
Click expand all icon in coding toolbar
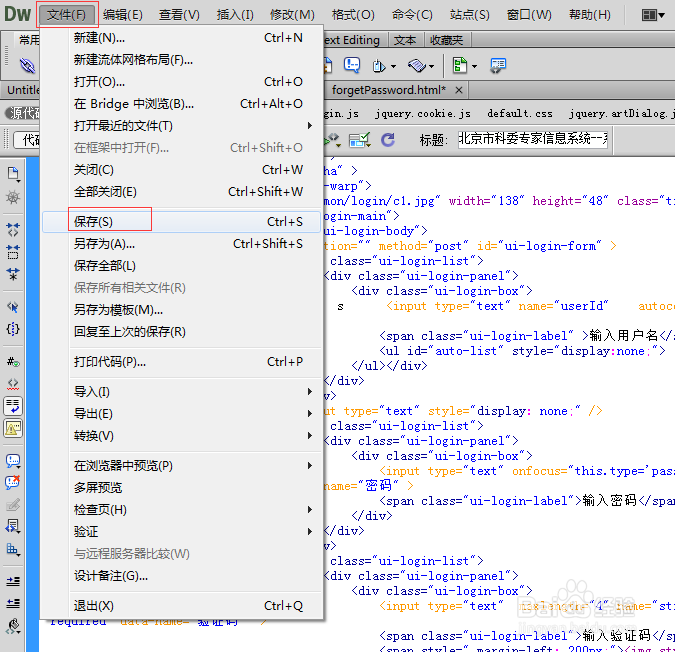pos(13,274)
